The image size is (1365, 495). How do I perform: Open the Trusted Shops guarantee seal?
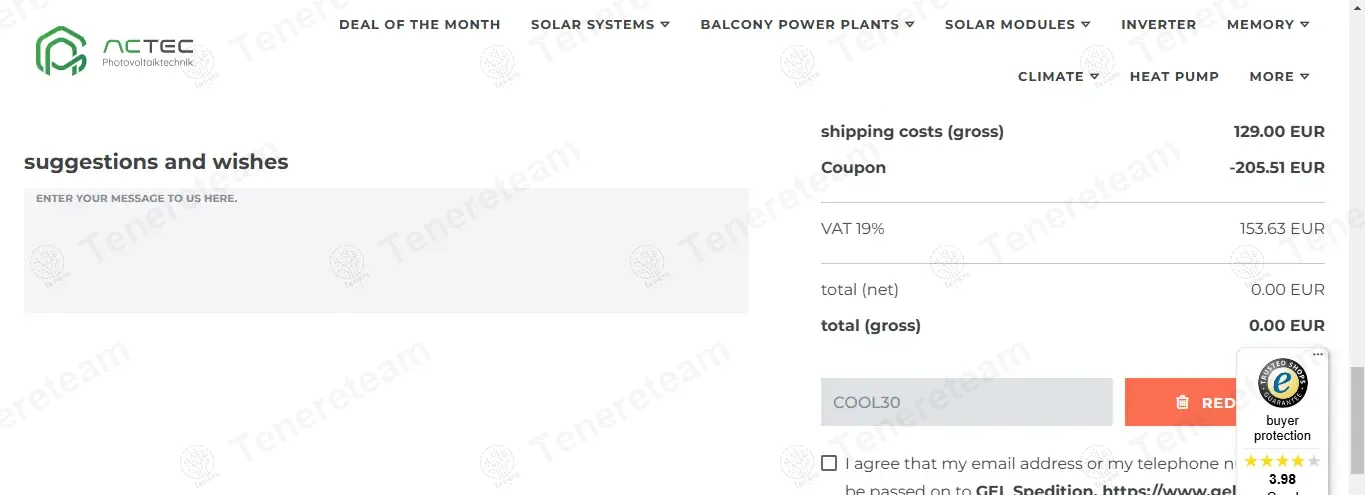point(1282,383)
